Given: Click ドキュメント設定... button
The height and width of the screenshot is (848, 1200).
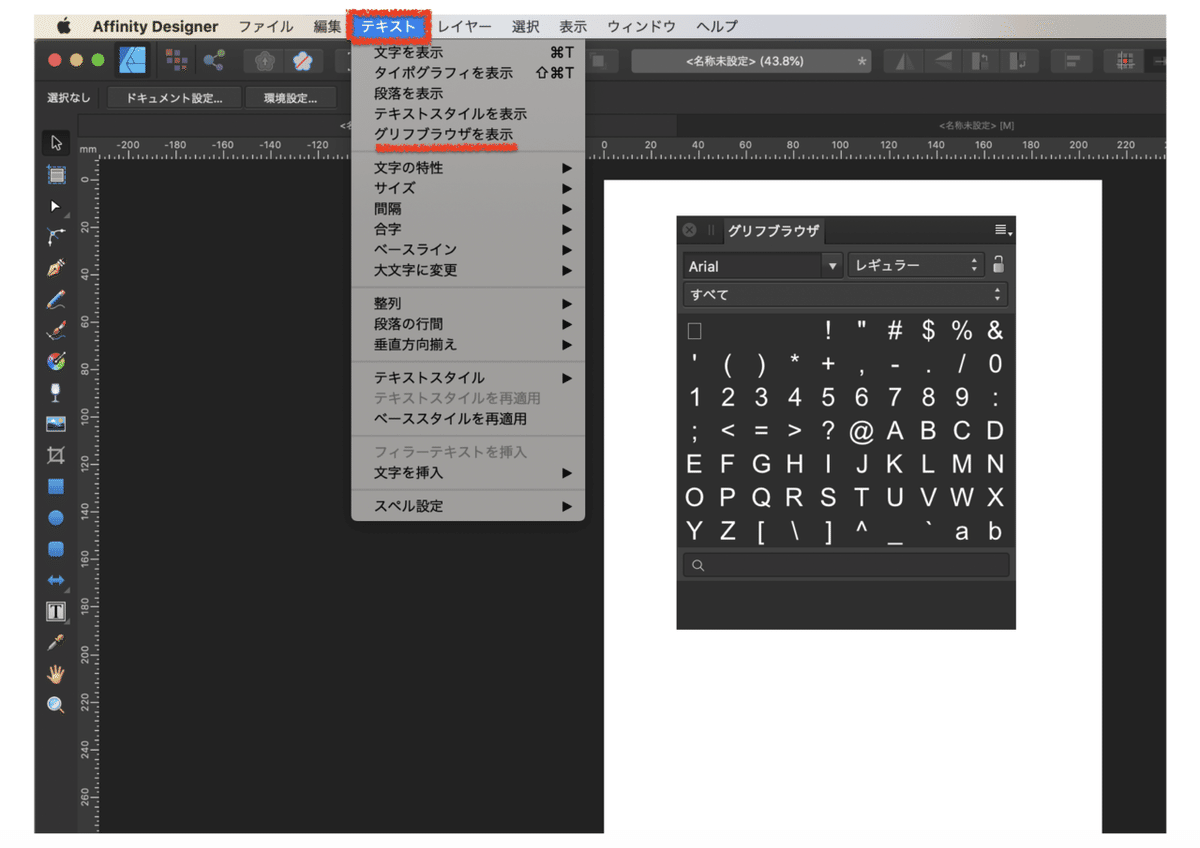Looking at the screenshot, I should [x=174, y=98].
